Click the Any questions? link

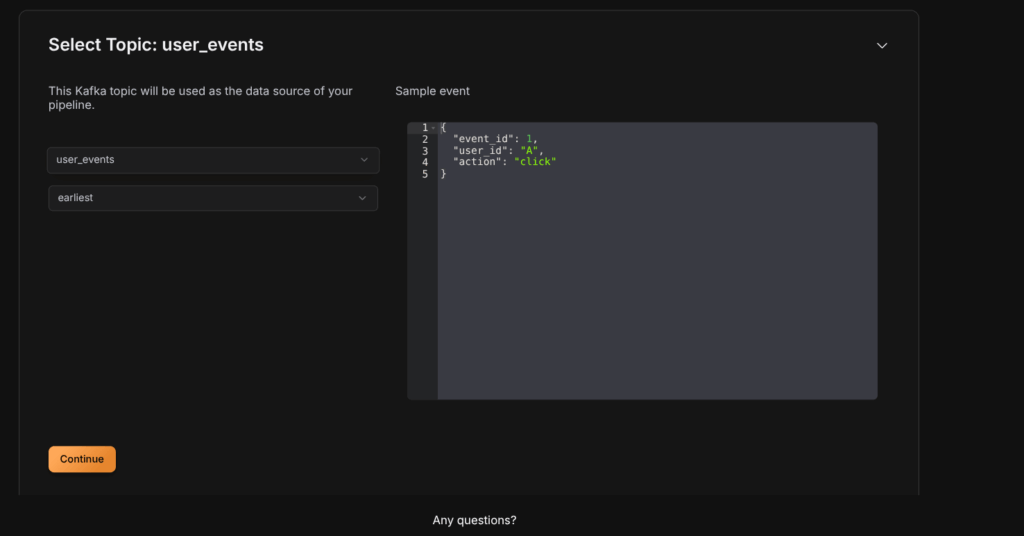coord(474,520)
